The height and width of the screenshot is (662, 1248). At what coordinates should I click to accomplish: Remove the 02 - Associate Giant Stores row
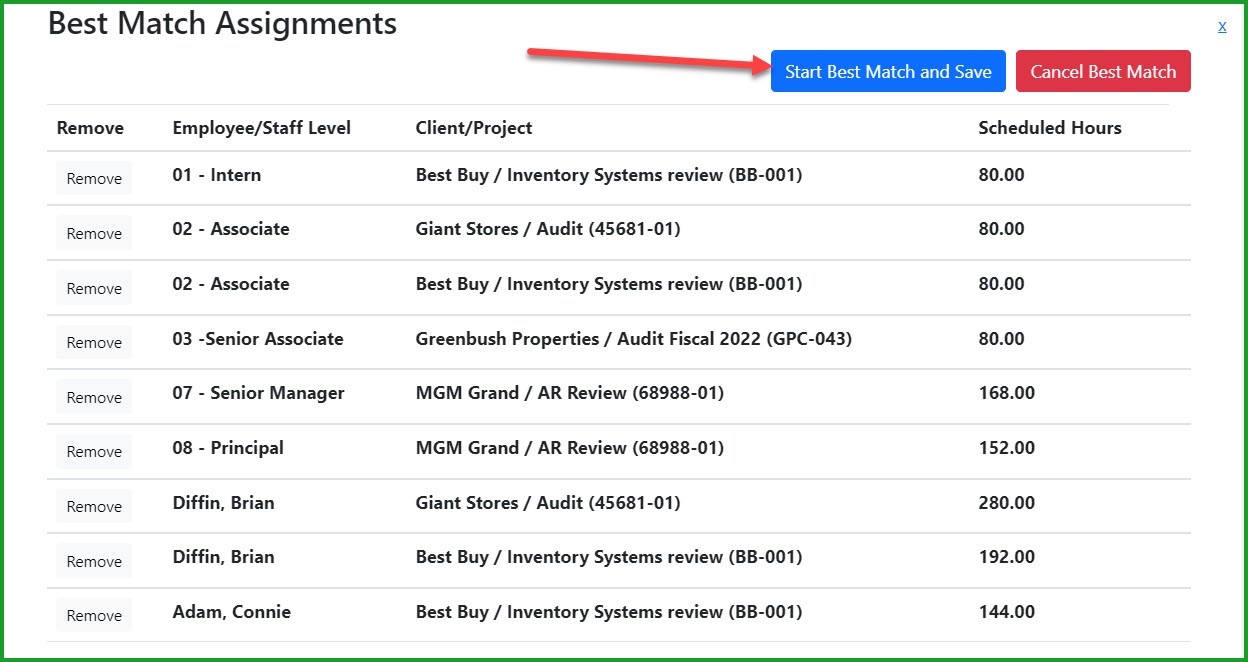click(x=94, y=233)
